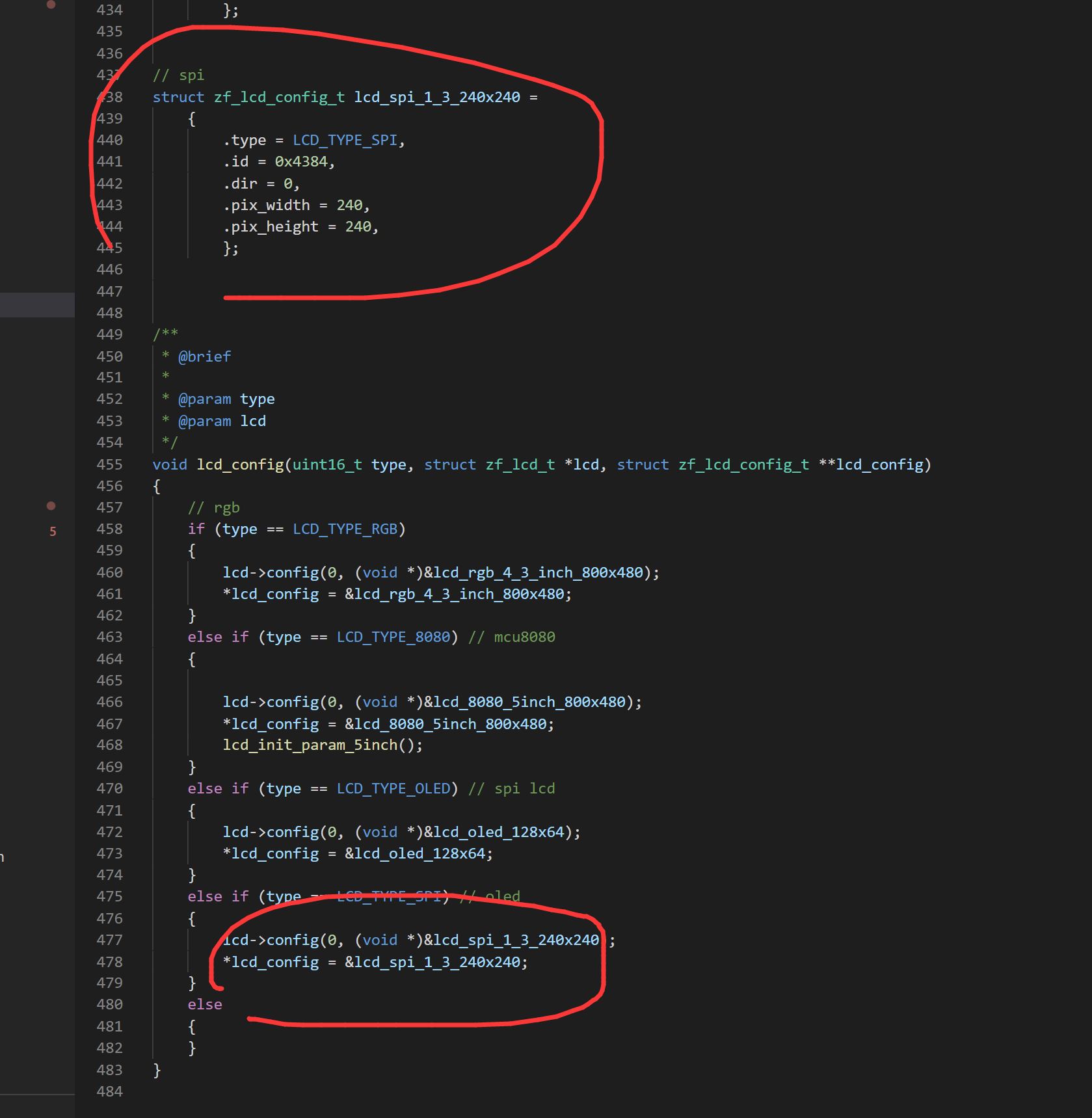Click lcd_config function name on line 455
The width and height of the screenshot is (1092, 1118).
240,464
